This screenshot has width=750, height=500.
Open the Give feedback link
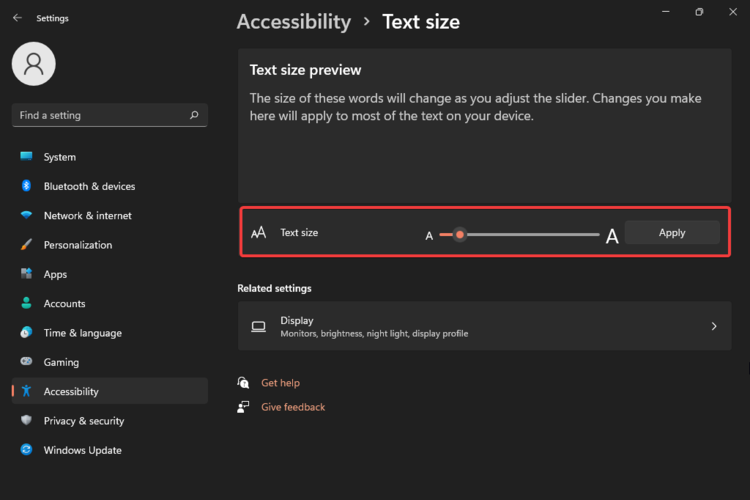coord(293,407)
